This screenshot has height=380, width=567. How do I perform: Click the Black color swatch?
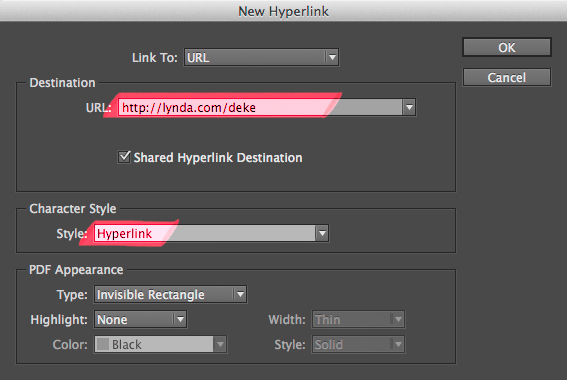103,344
